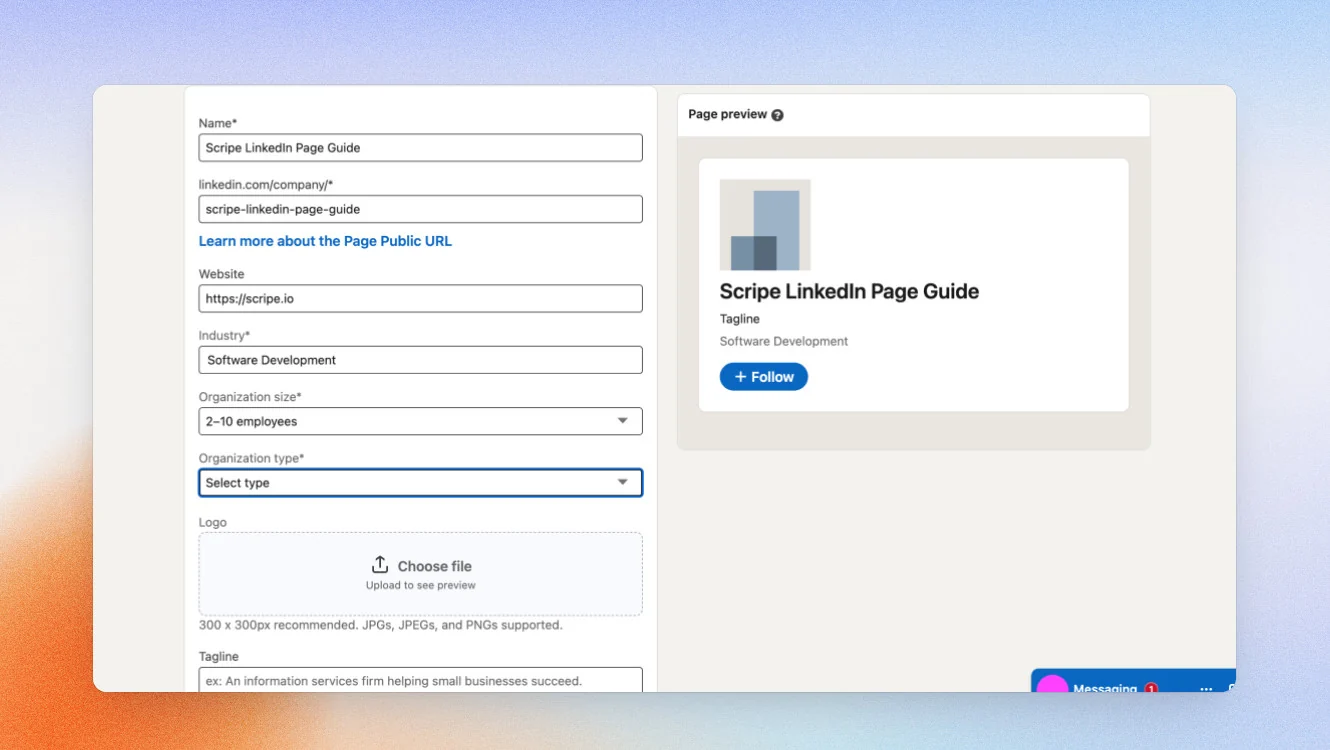Expand the Organization size dropdown arrow

point(623,421)
